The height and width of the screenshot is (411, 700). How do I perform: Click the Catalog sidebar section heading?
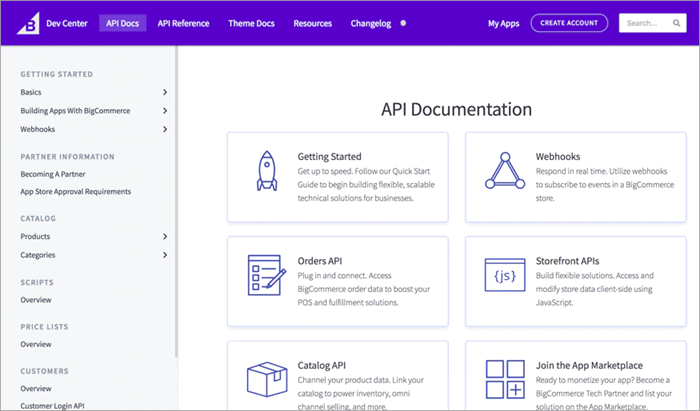pos(38,219)
